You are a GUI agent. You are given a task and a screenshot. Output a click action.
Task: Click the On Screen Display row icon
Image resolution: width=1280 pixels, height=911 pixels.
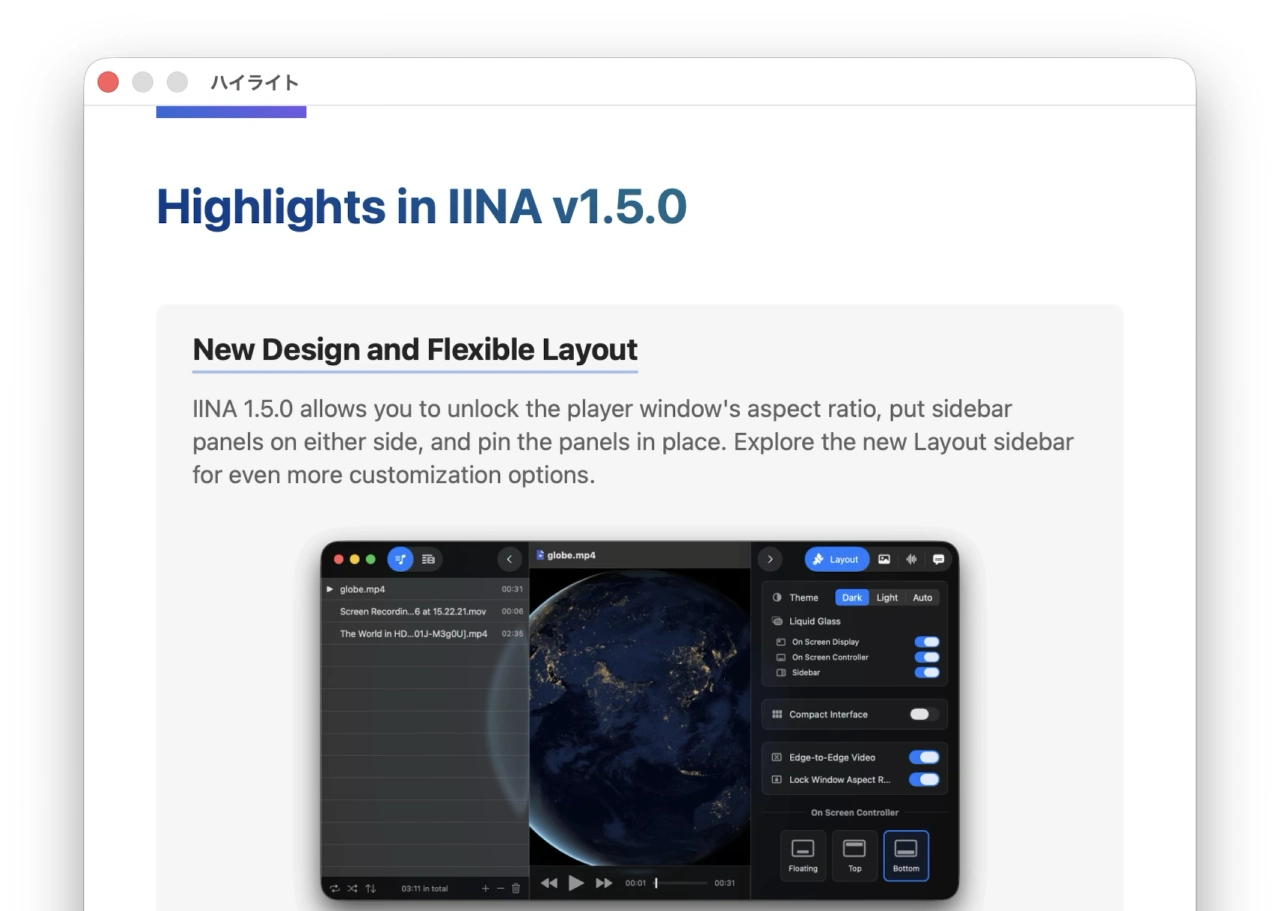(781, 642)
